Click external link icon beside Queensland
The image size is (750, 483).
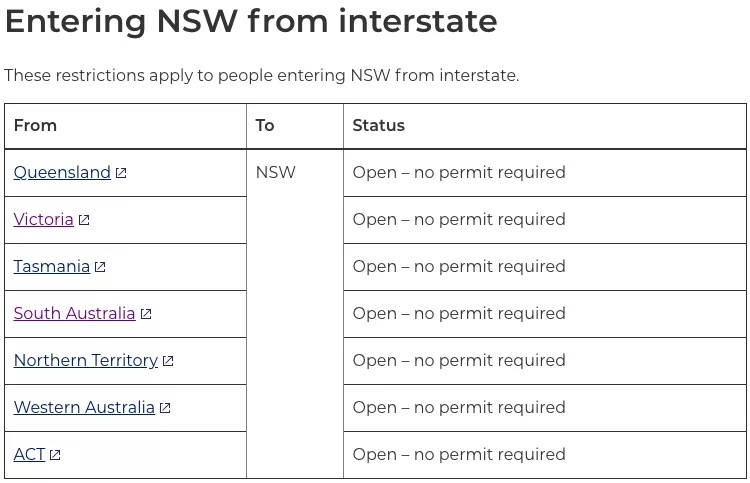121,173
